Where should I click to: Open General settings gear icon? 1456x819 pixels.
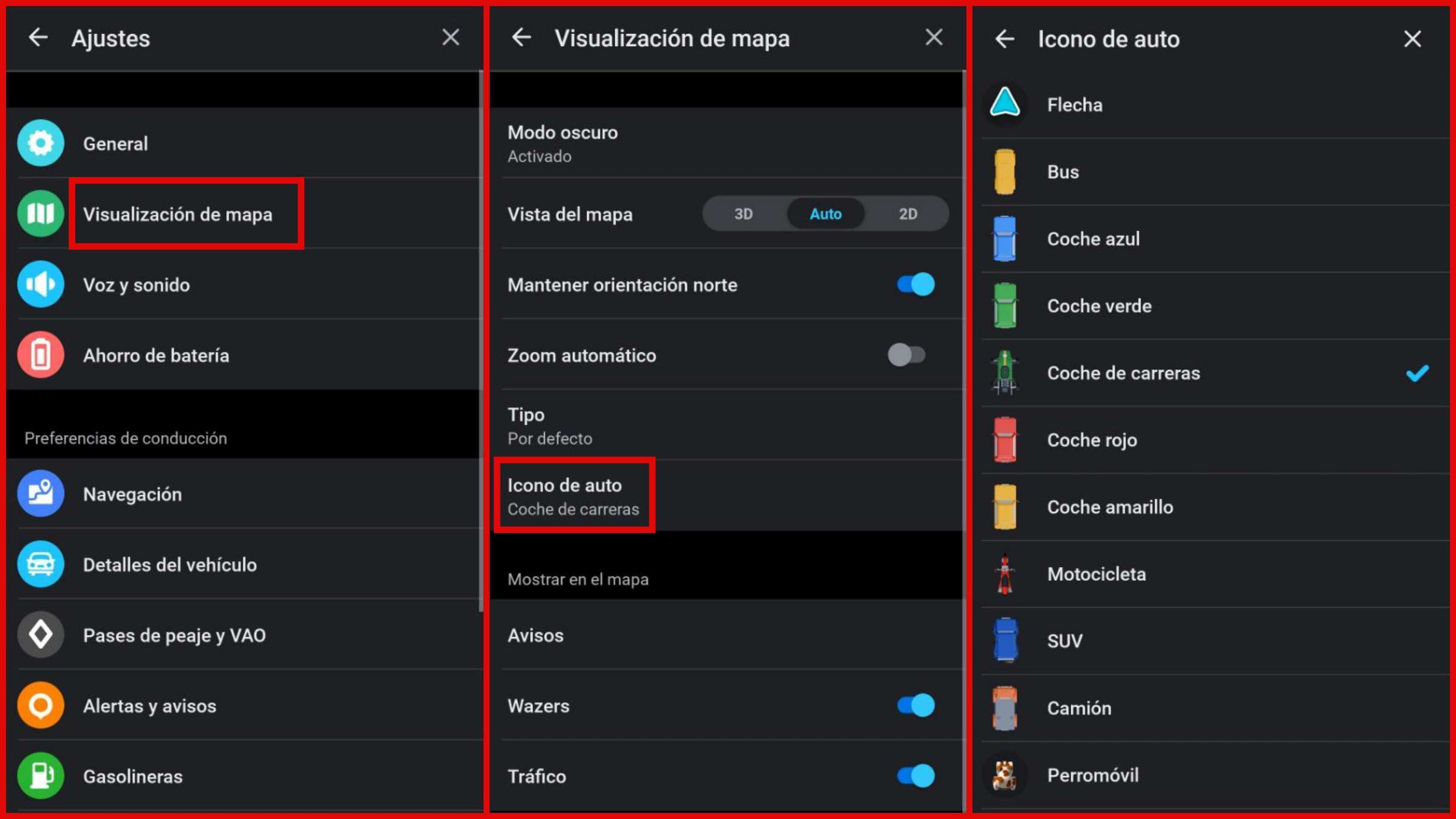41,143
